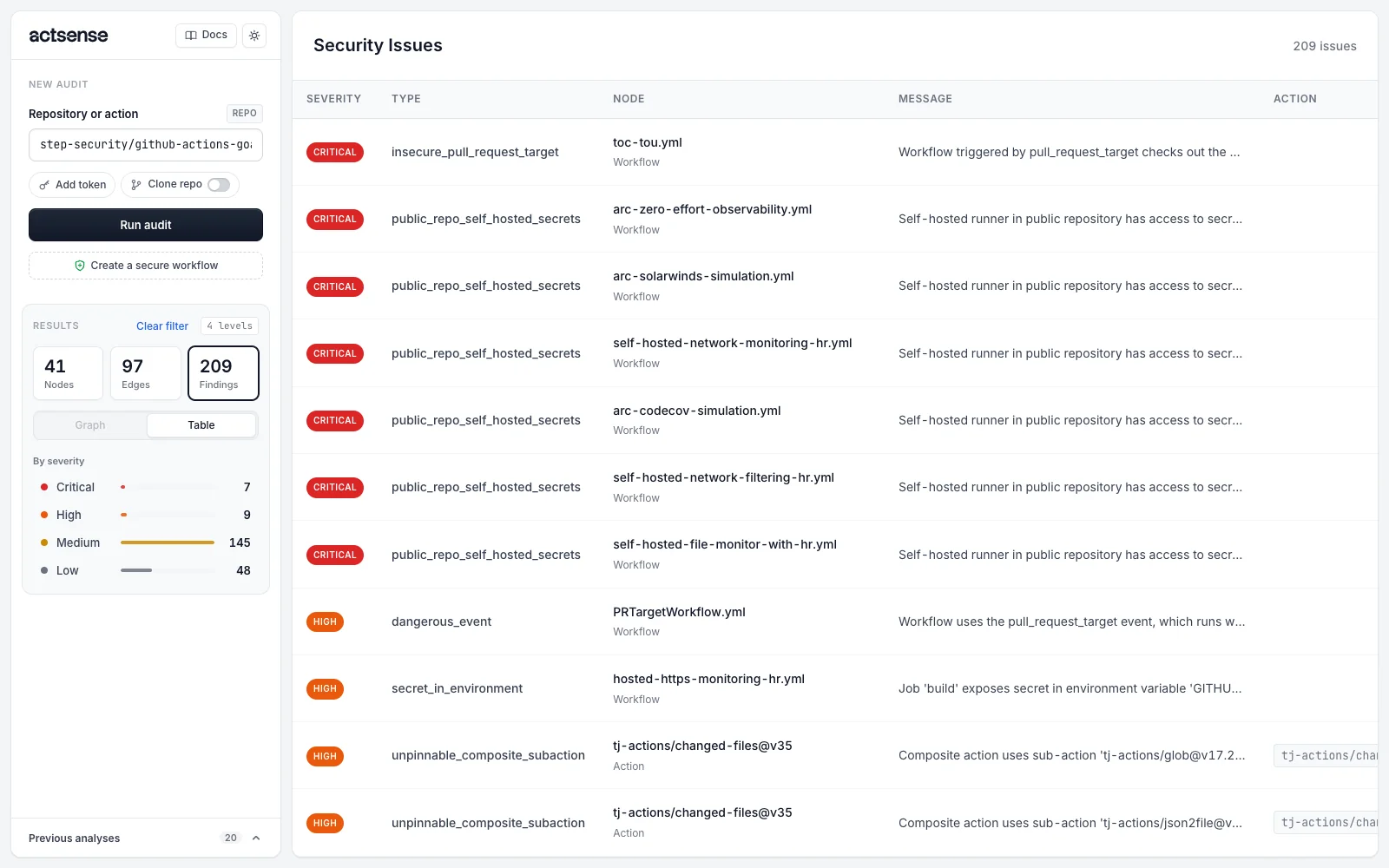Click the Add token button
1389x868 pixels.
point(72,185)
